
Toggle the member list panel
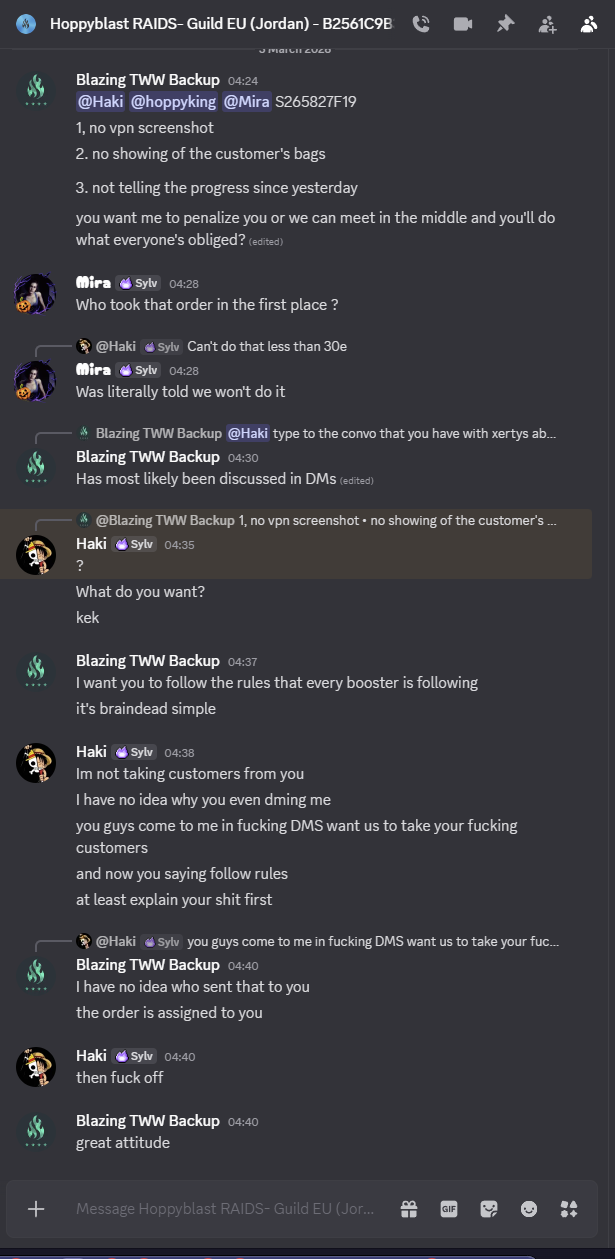tap(588, 24)
